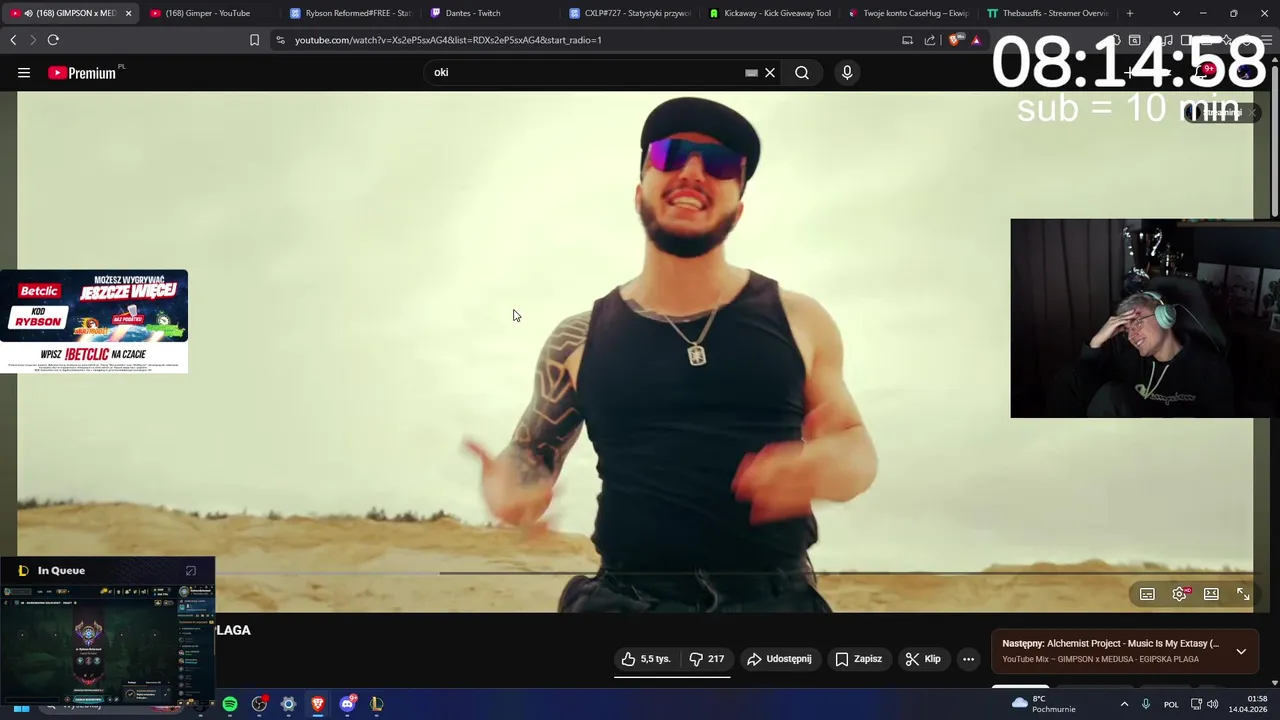Share the video with Udostępnij
Viewport: 1280px width, 720px height.
coord(779,659)
